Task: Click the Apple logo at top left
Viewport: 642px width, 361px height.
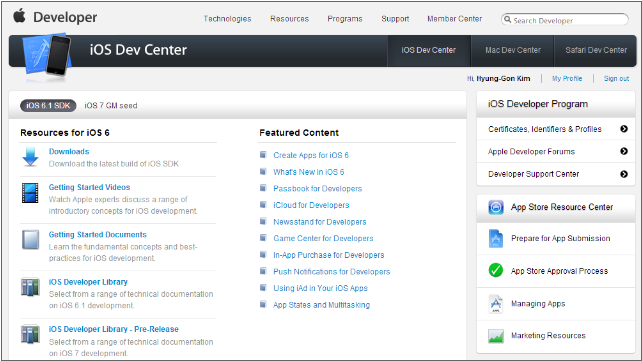Action: click(19, 16)
